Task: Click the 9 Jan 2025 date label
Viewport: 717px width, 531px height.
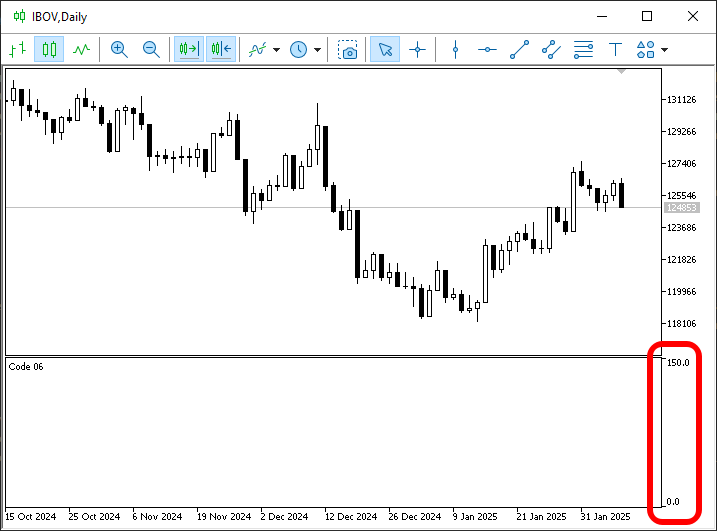Action: point(475,516)
